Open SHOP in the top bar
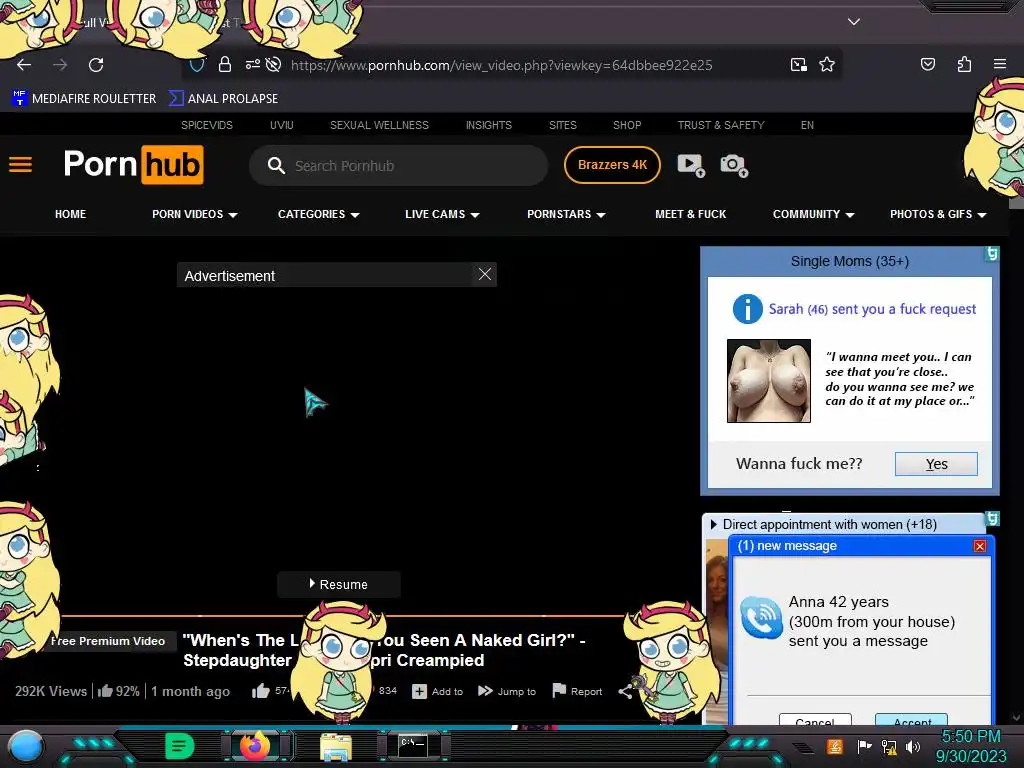The width and height of the screenshot is (1024, 768). (627, 125)
